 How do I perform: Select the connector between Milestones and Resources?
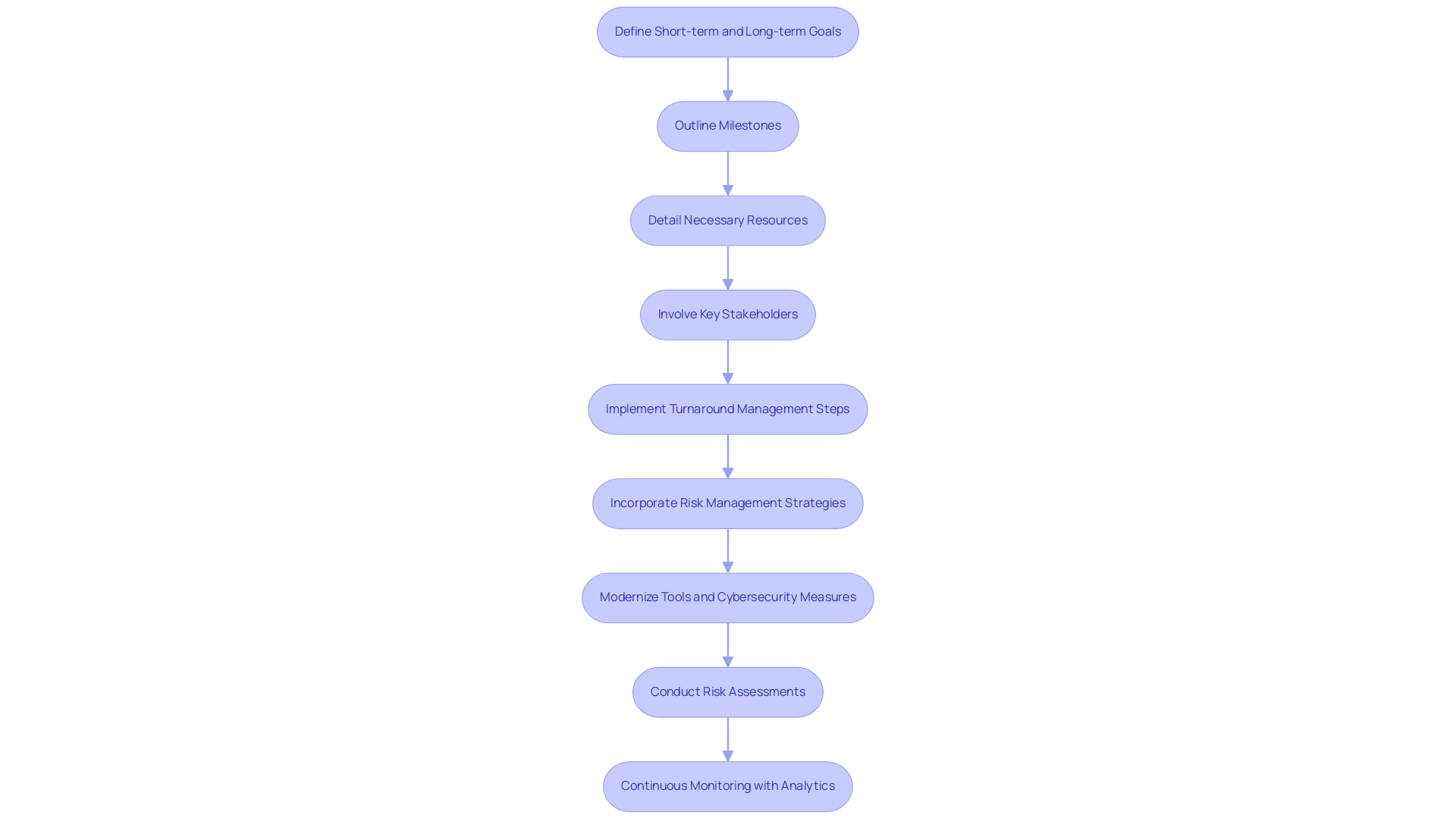pyautogui.click(x=728, y=172)
